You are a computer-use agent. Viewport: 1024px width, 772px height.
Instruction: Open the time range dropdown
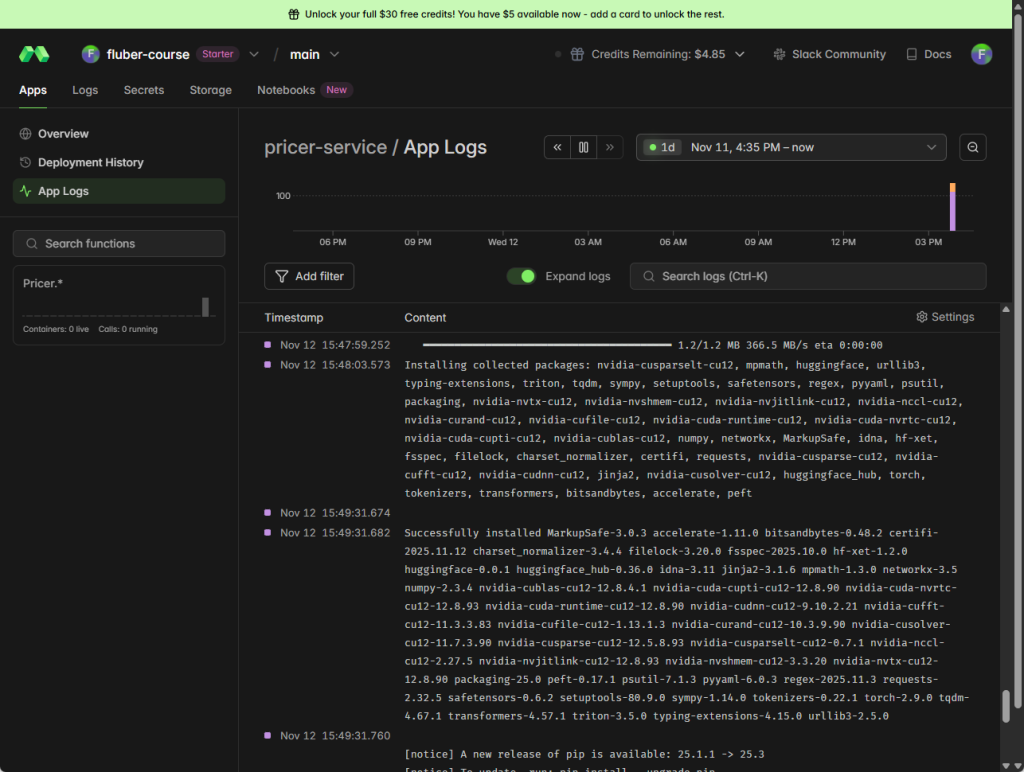pos(791,147)
